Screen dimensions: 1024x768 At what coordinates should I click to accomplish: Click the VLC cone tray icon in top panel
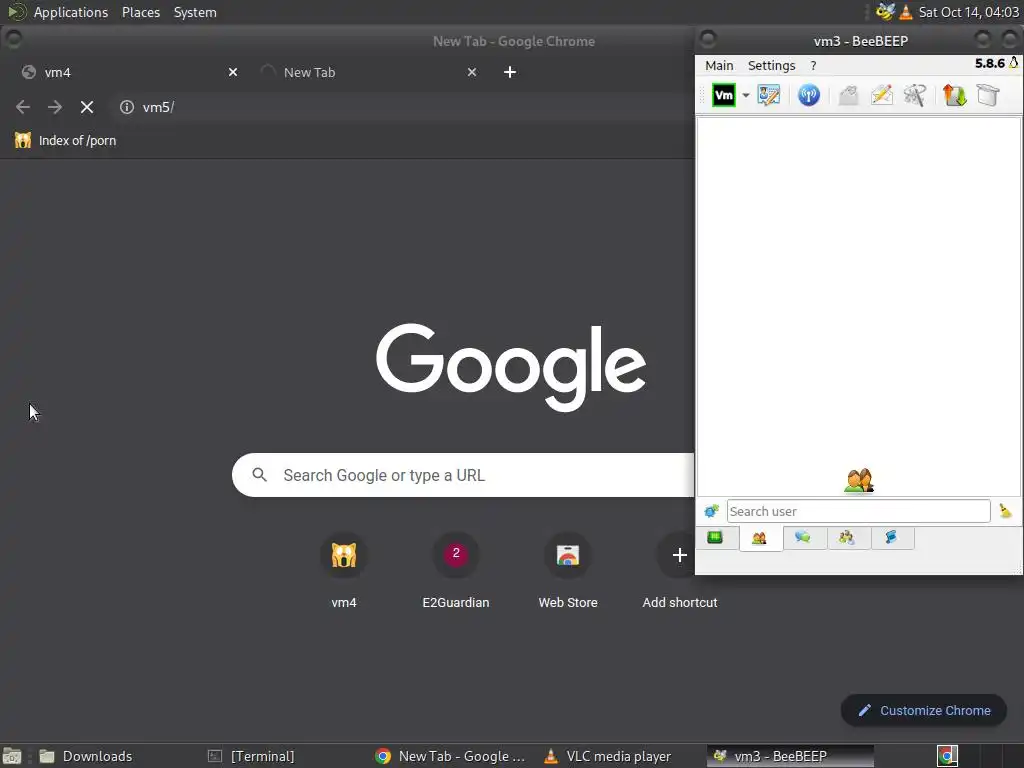(x=905, y=12)
